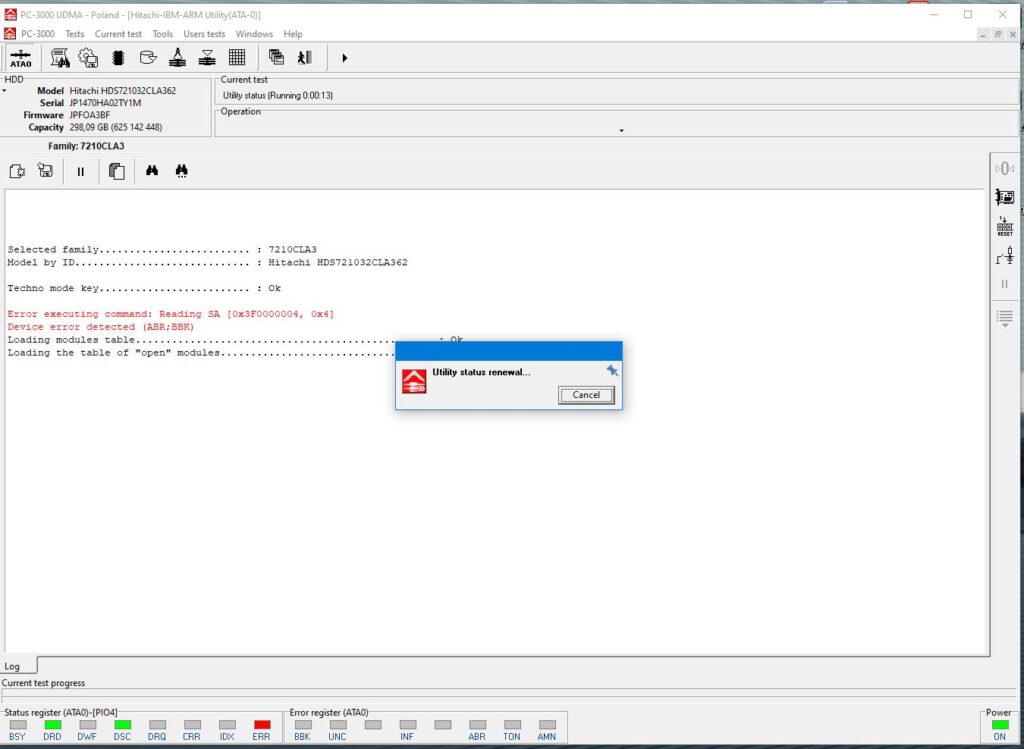
Task: Expand the list dropdown in right sidebar
Action: (1004, 319)
